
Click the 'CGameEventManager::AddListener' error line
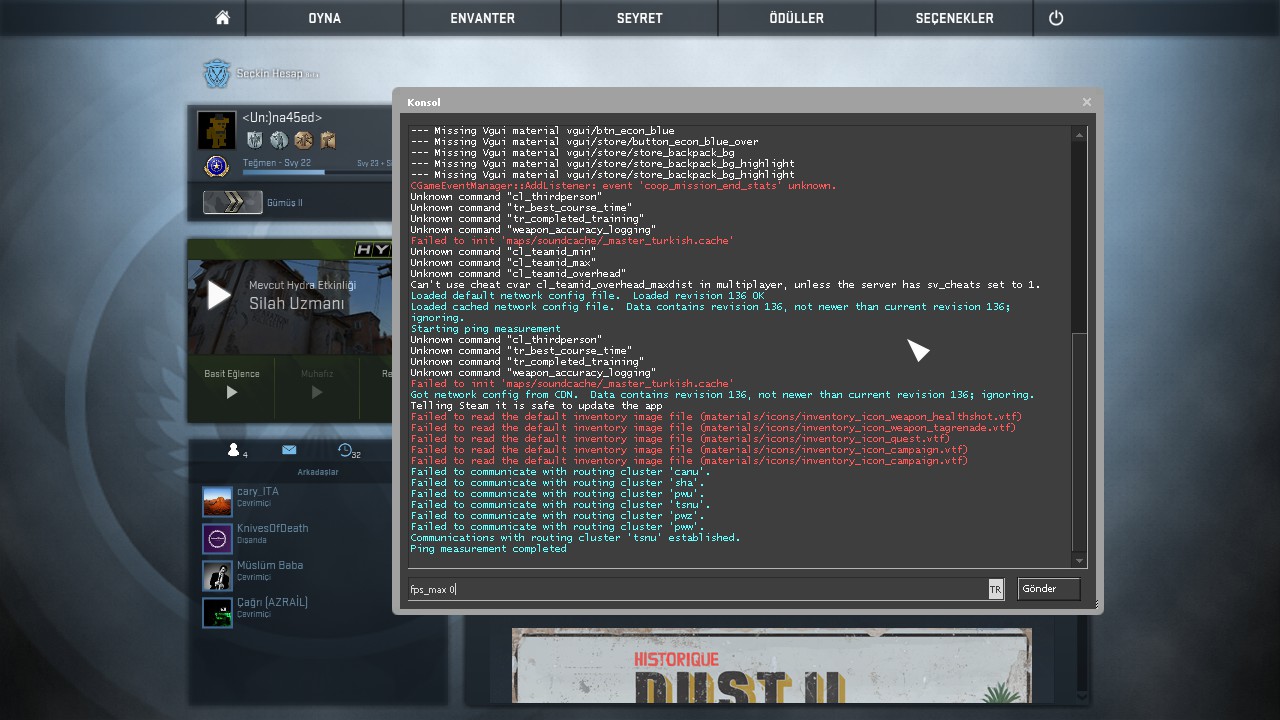coord(623,186)
